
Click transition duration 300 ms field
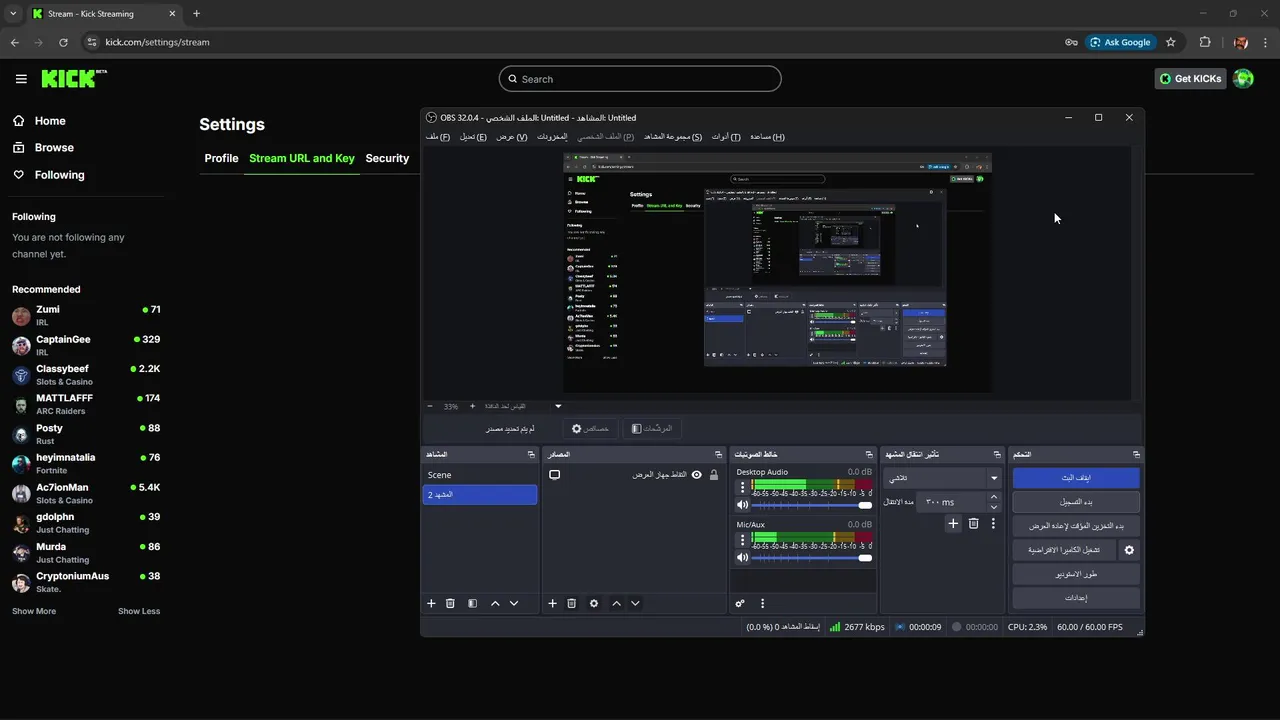[x=951, y=502]
